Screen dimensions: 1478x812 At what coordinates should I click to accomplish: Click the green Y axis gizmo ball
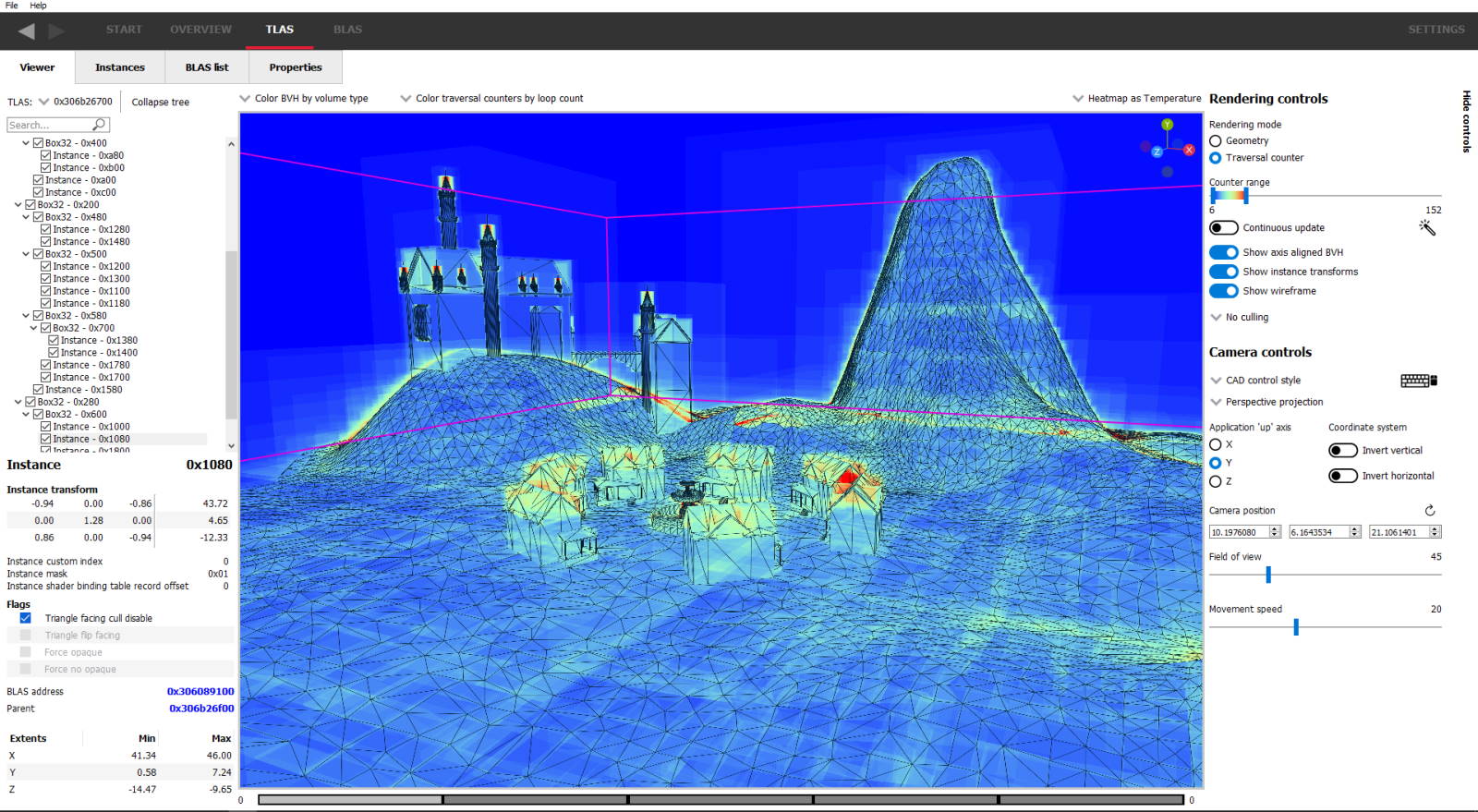pos(1168,125)
